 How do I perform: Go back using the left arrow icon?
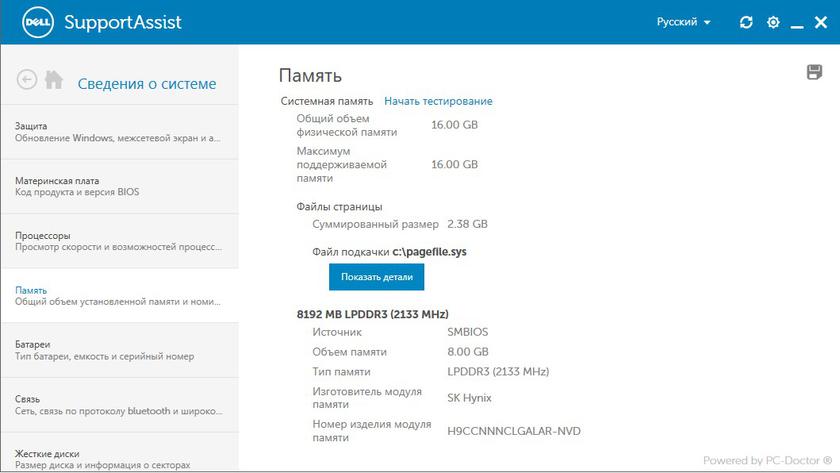point(27,80)
